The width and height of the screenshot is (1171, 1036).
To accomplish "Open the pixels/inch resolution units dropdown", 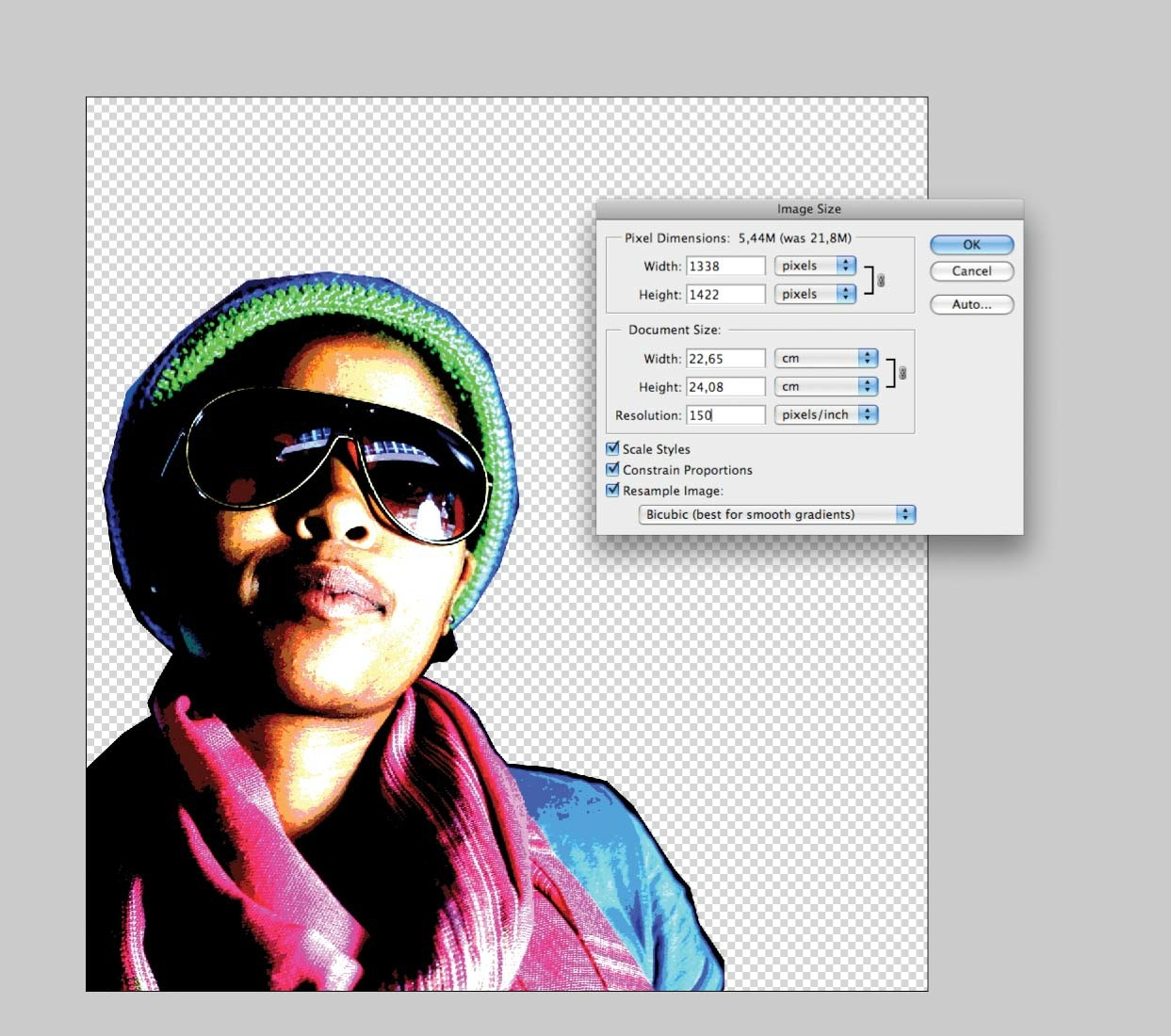I will tap(826, 414).
